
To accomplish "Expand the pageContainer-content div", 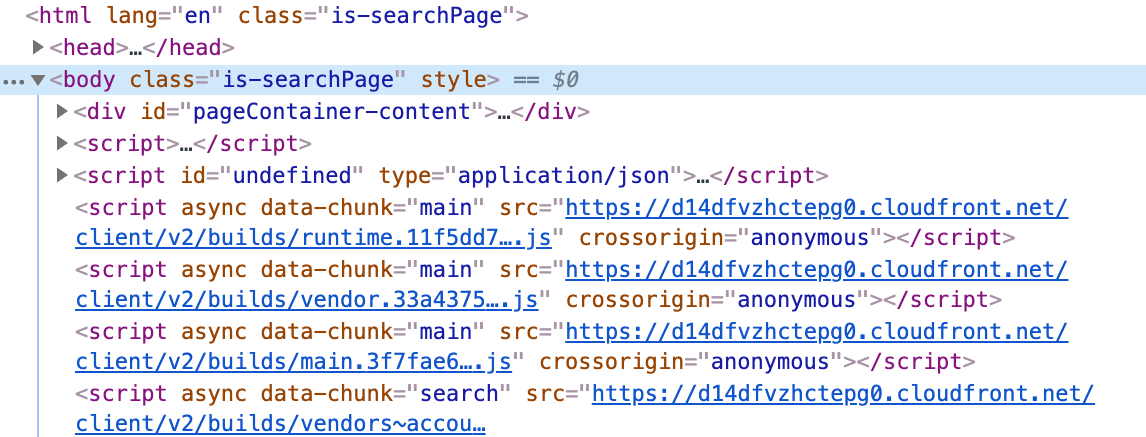I will click(x=62, y=112).
